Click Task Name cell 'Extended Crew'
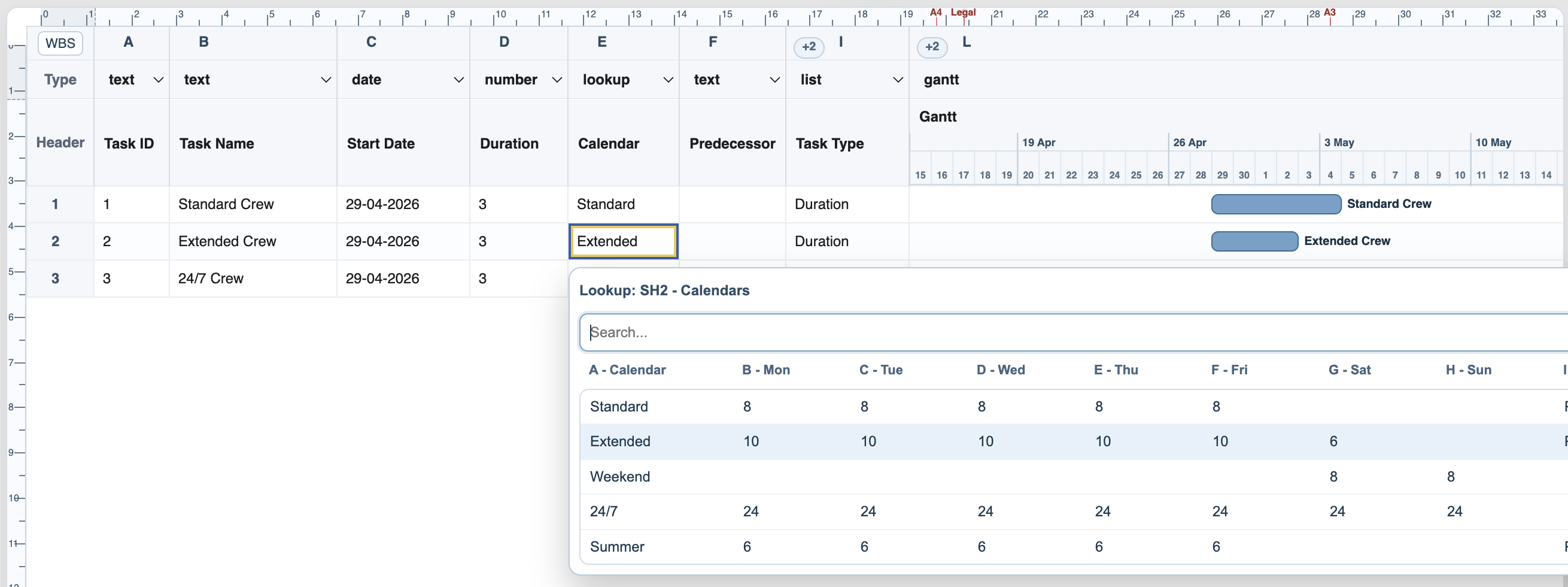Image resolution: width=1568 pixels, height=587 pixels. tap(253, 242)
